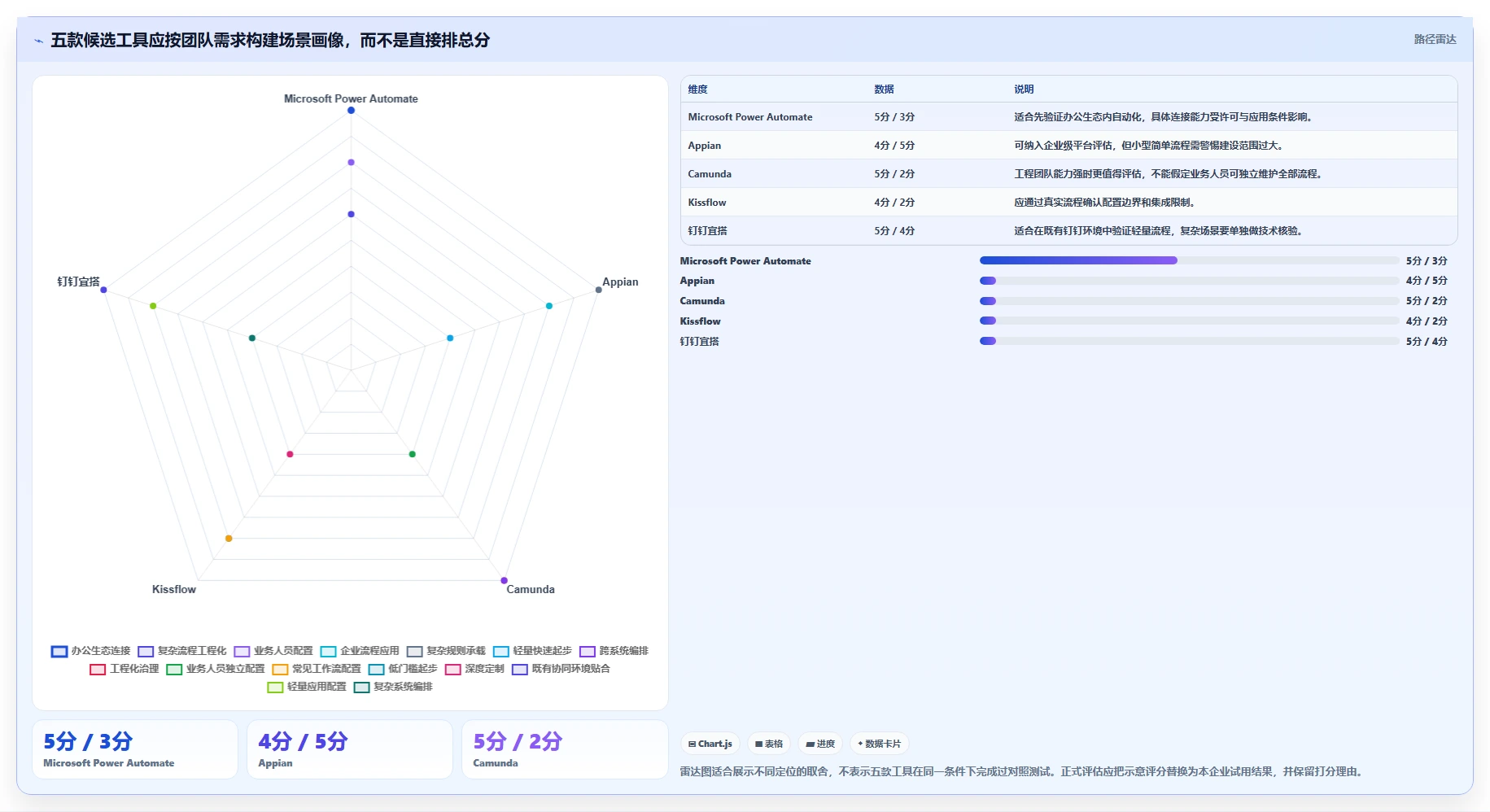Viewport: 1490px width, 812px height.
Task: Click the 进度 tag pill
Action: (820, 744)
